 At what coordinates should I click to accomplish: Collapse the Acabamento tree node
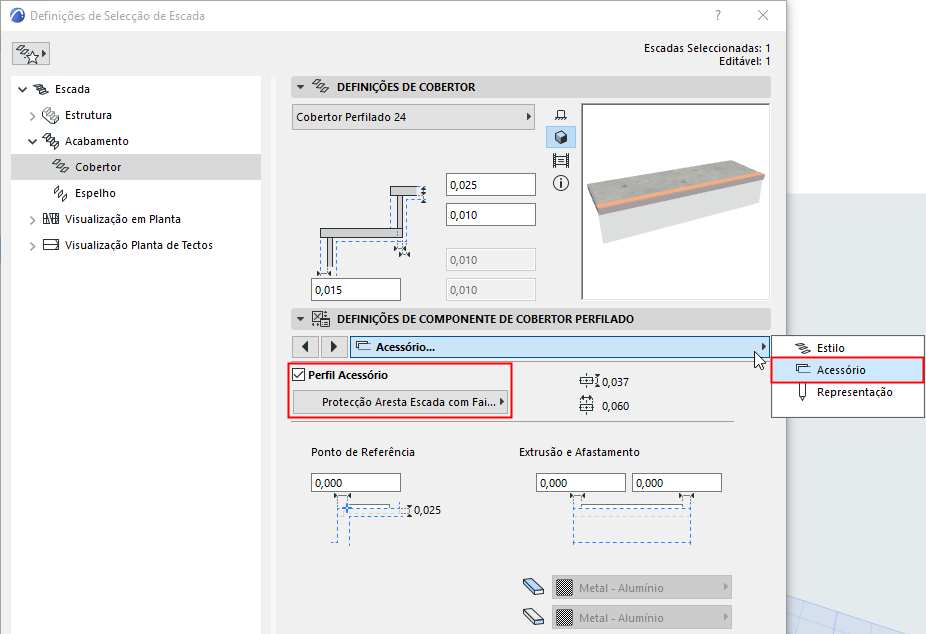32,141
